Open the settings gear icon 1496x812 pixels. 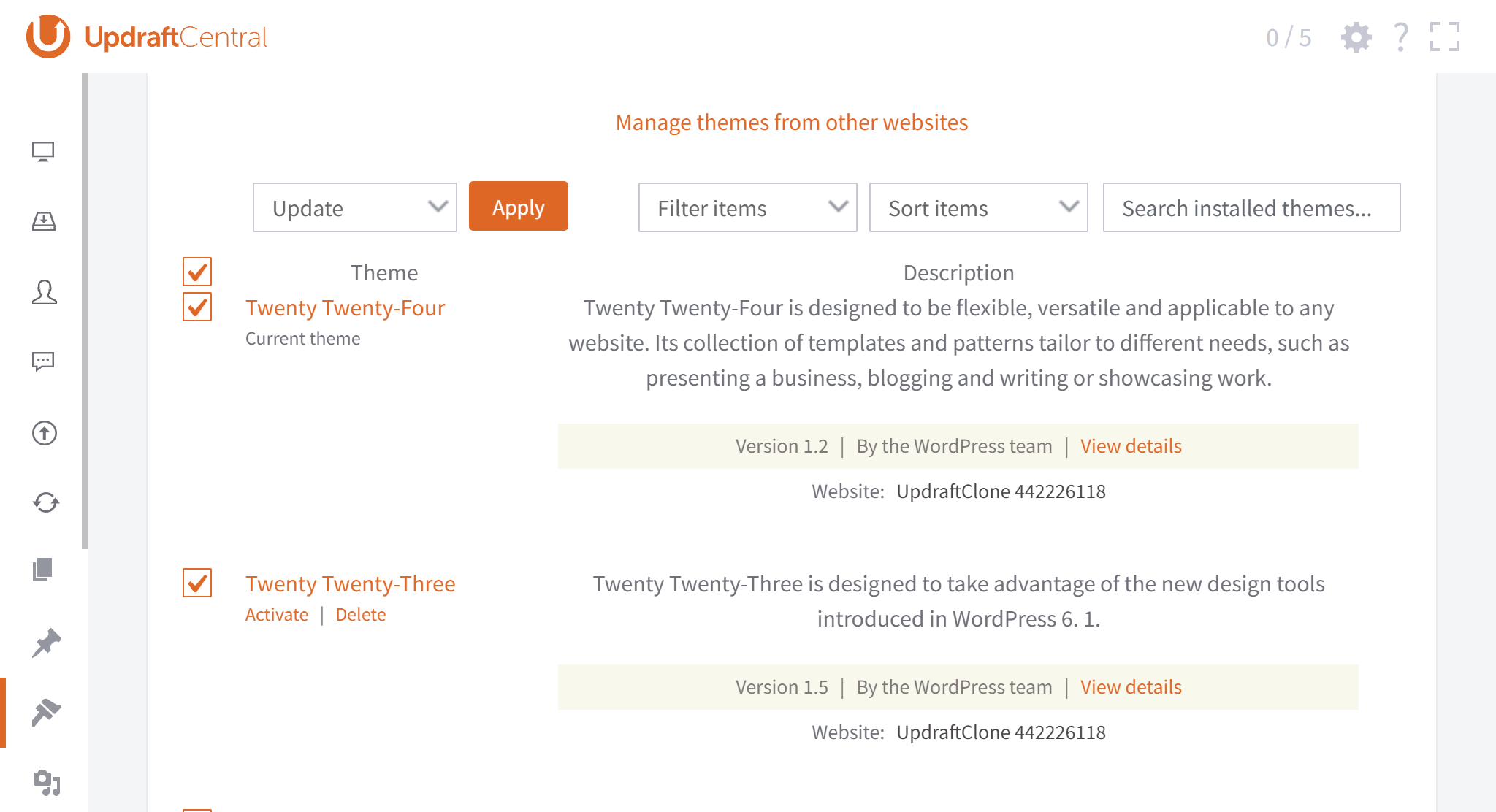[x=1356, y=37]
